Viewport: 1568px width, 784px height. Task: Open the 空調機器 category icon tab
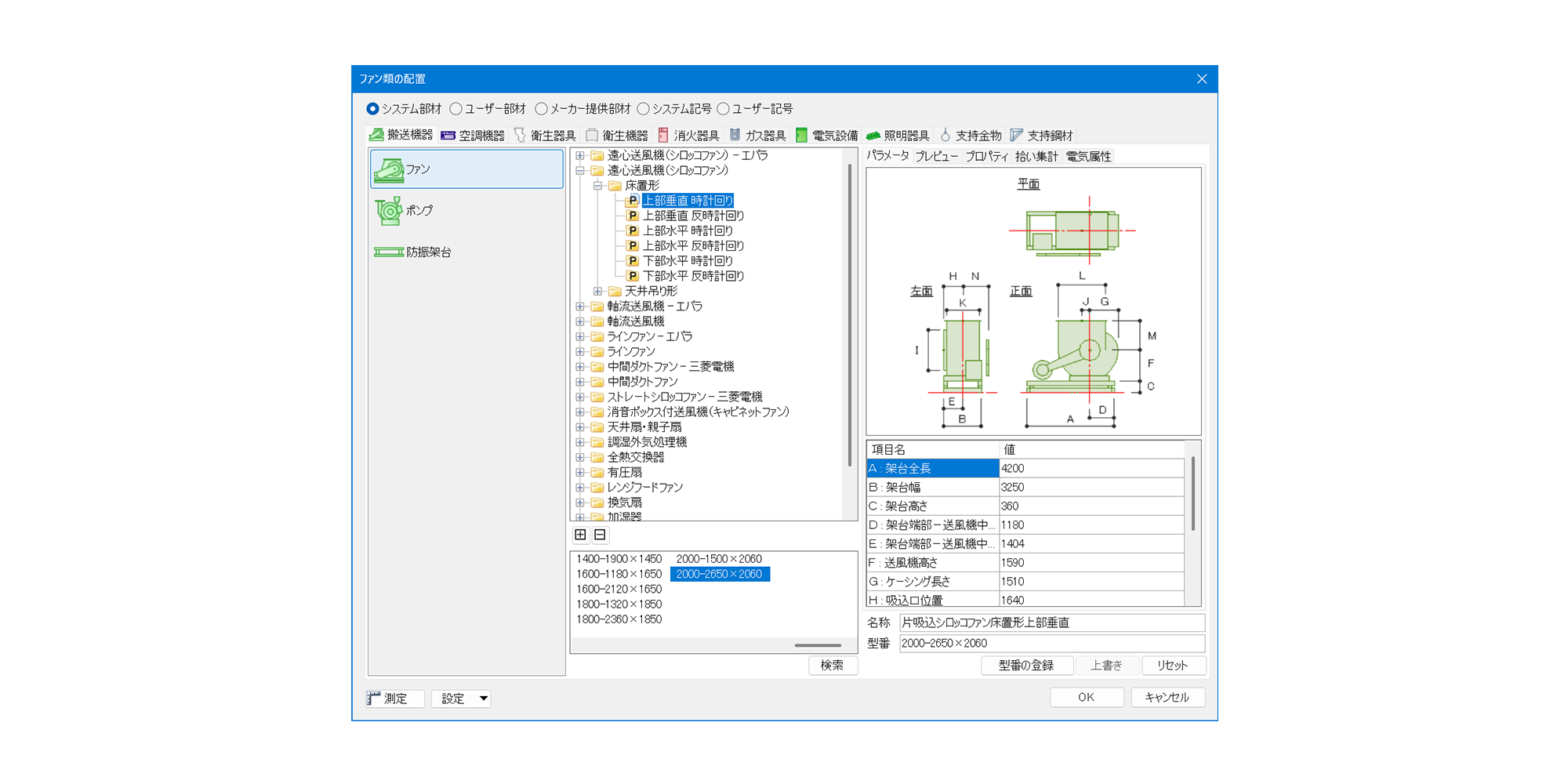pyautogui.click(x=448, y=136)
